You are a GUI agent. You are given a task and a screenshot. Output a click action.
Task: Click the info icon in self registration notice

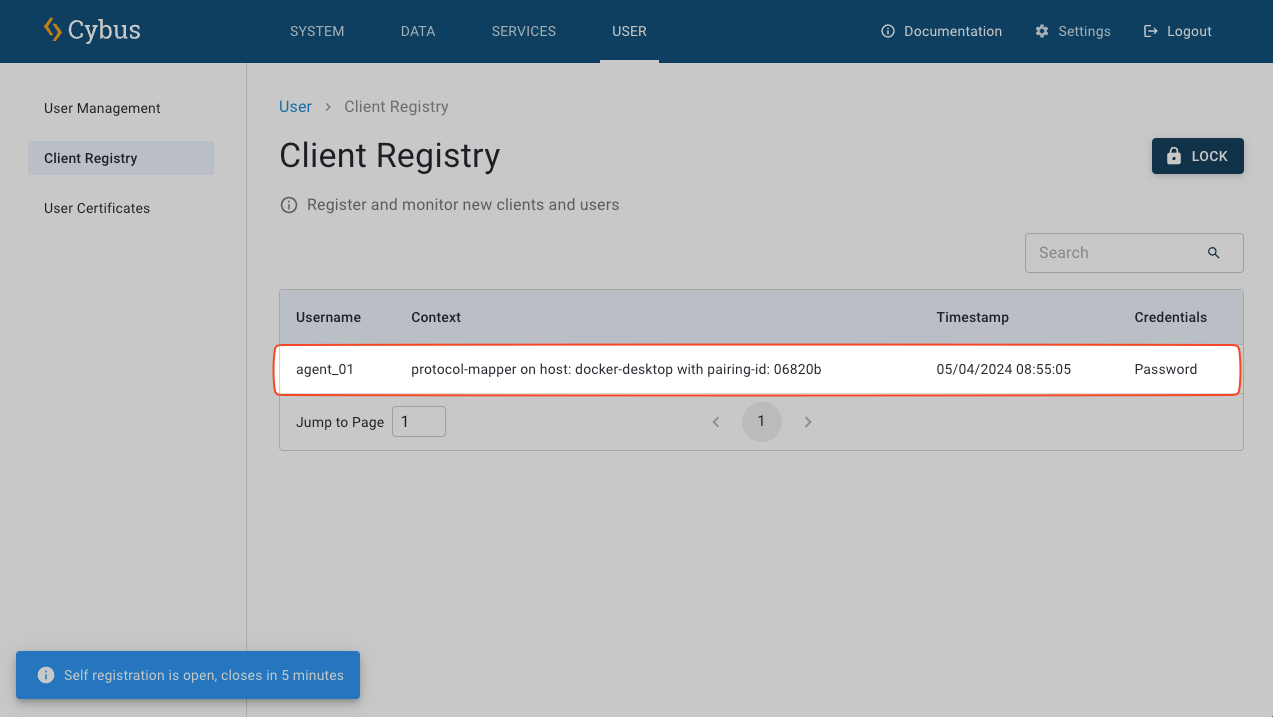(x=45, y=675)
